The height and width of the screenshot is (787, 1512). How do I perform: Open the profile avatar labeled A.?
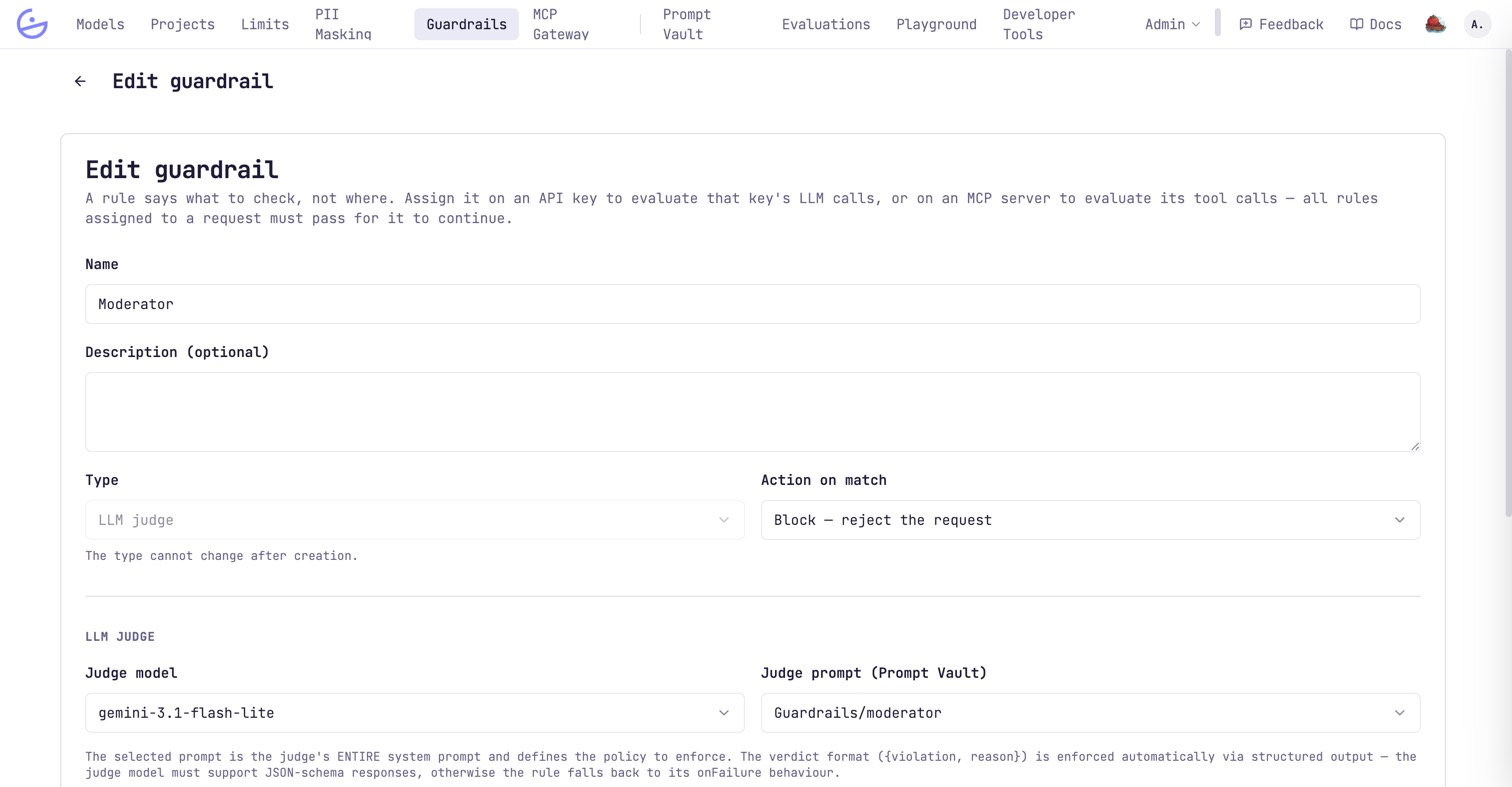1477,24
